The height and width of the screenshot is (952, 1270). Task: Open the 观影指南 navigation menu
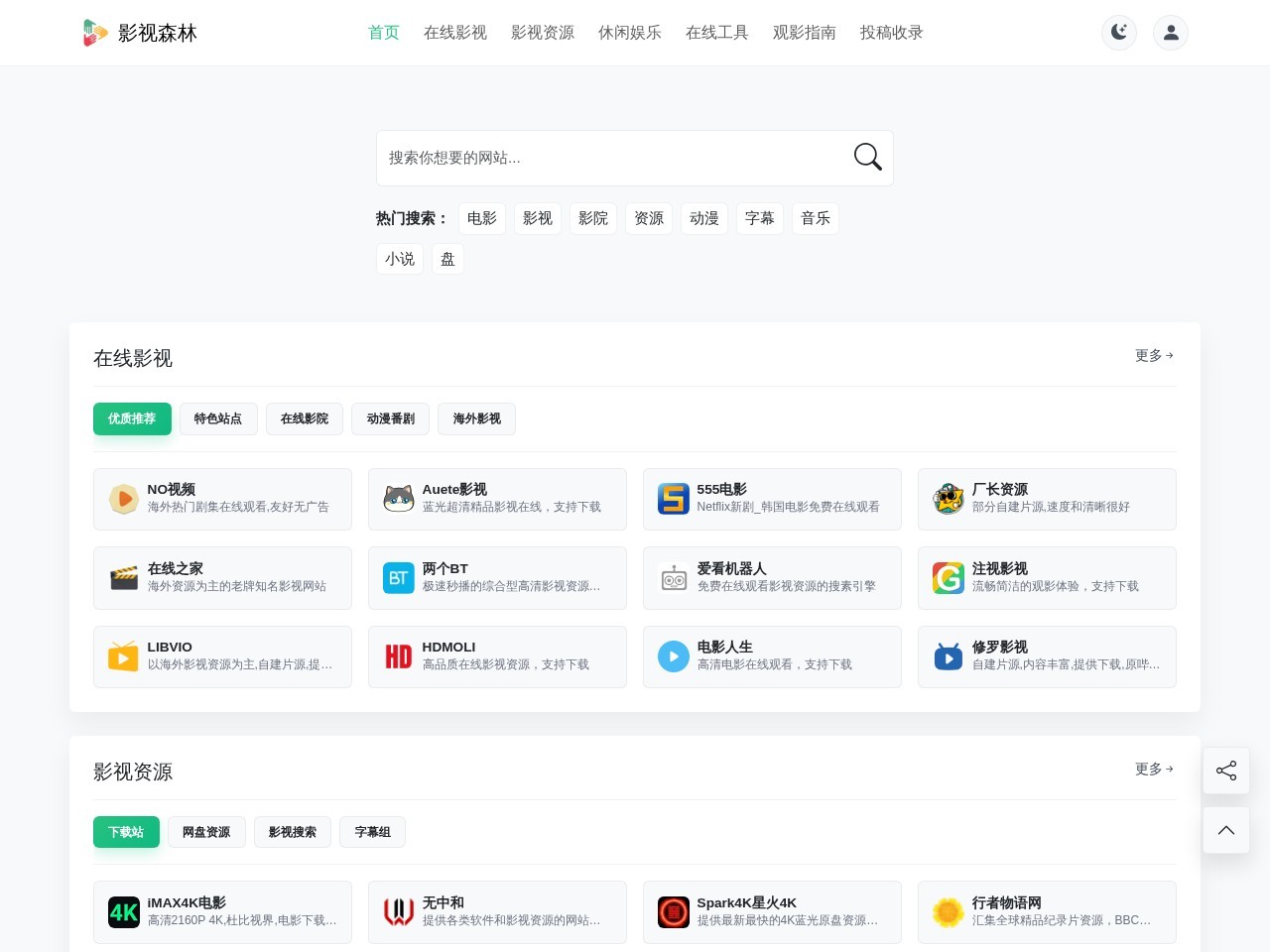coord(805,33)
